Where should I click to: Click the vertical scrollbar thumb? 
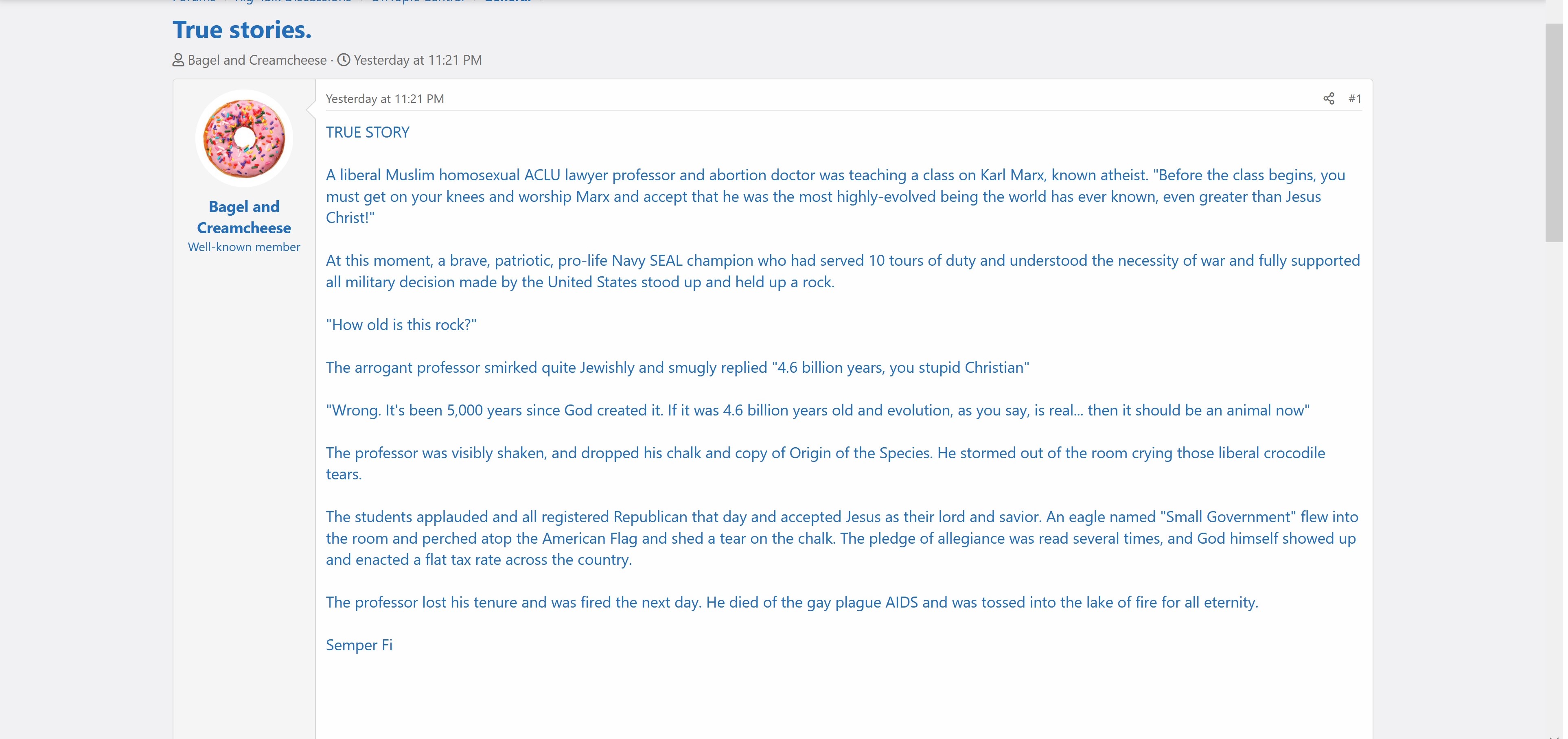coord(1553,133)
